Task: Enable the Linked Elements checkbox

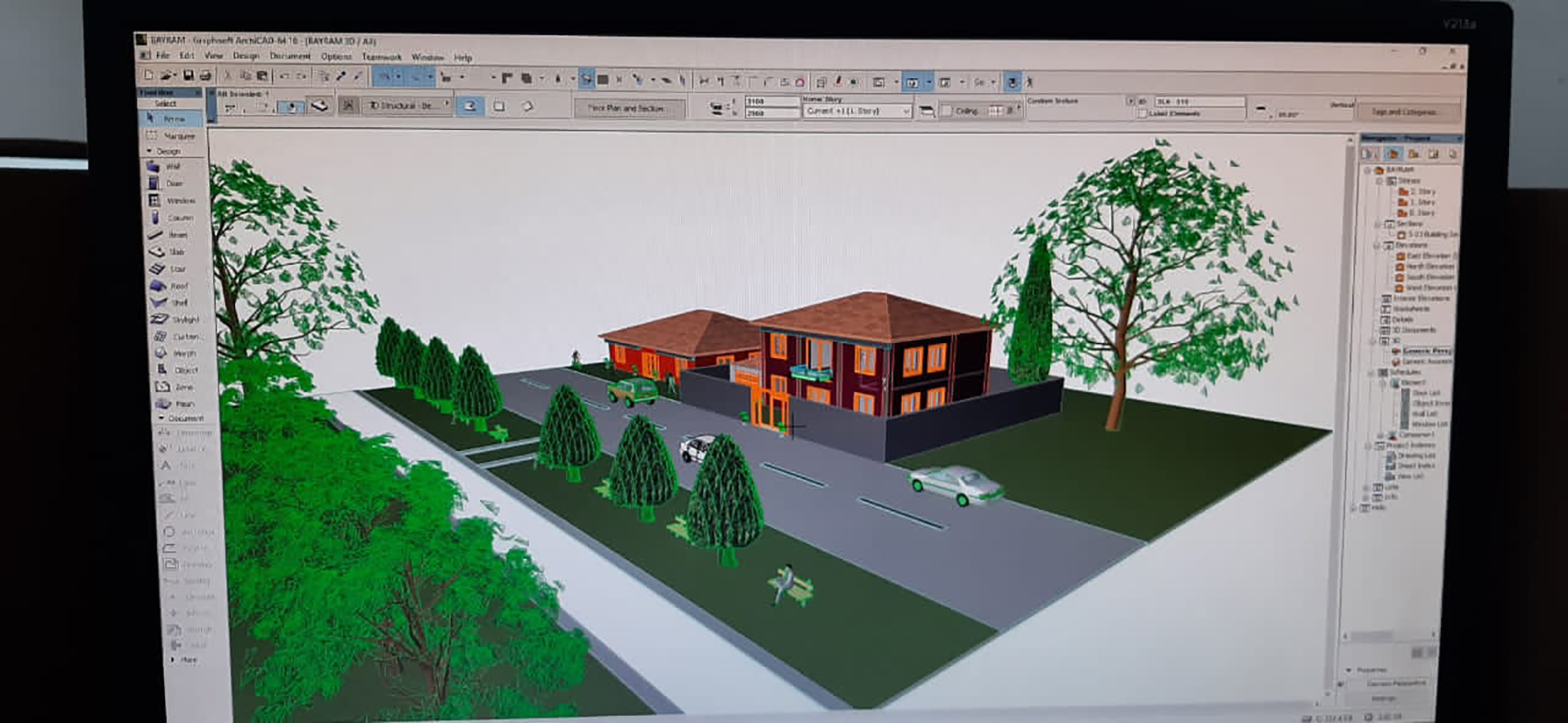Action: 1143,113
